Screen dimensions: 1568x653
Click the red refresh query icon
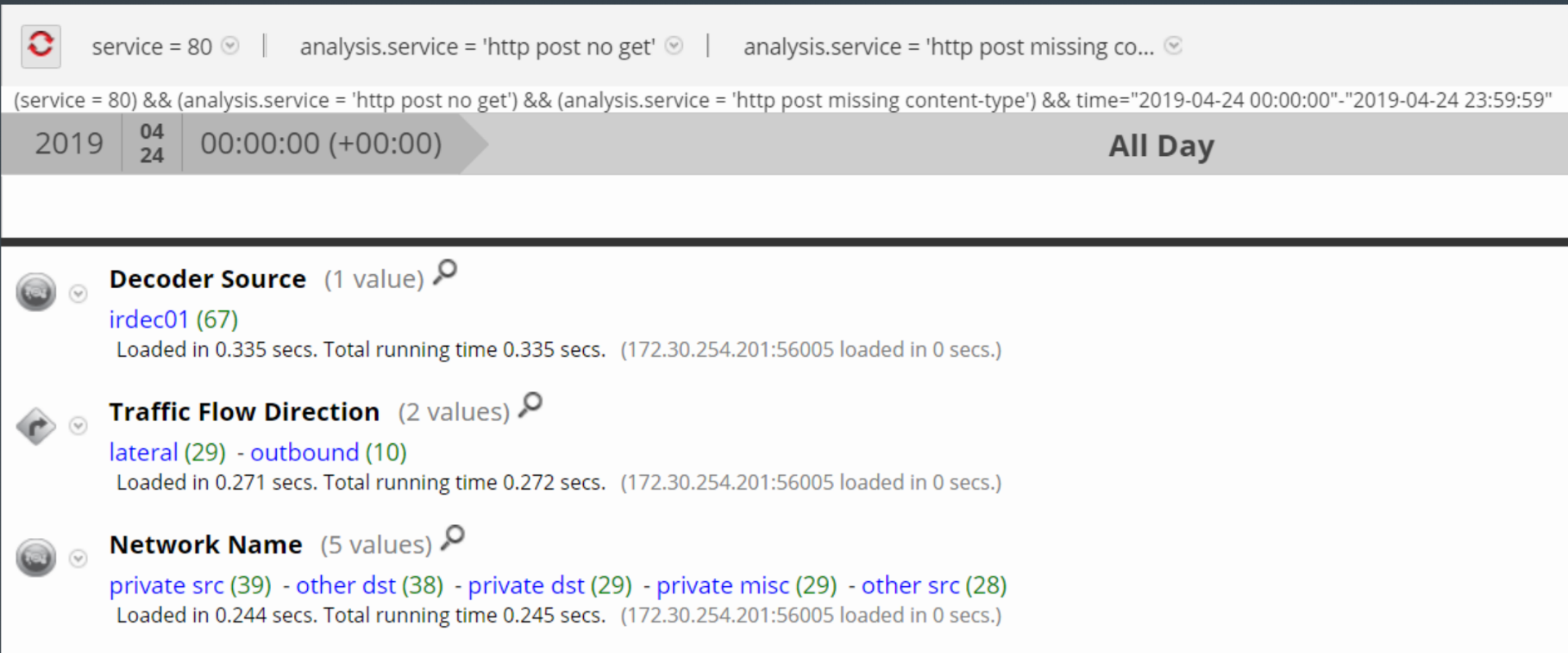[40, 46]
